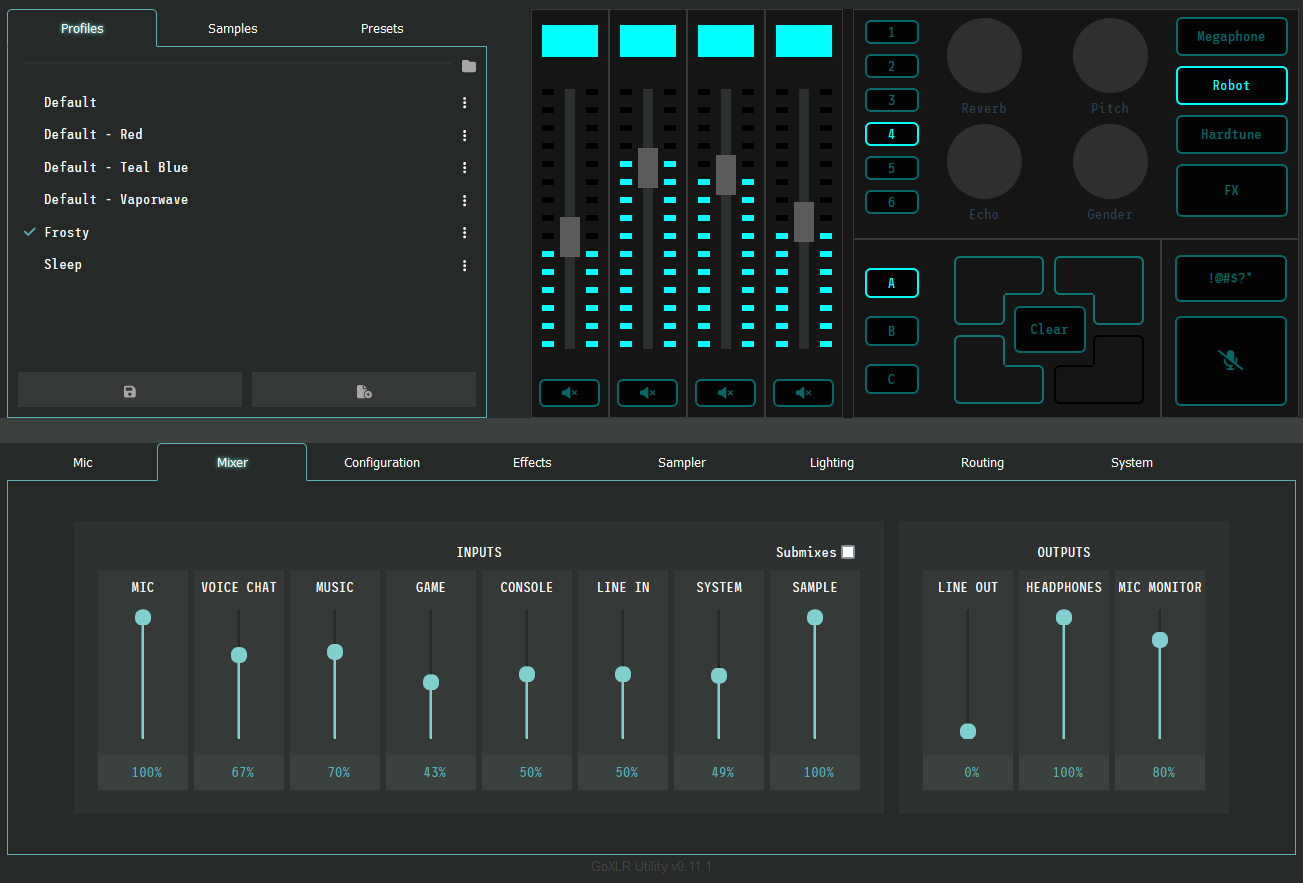
Task: Mute the fourth fader channel
Action: pyautogui.click(x=804, y=393)
